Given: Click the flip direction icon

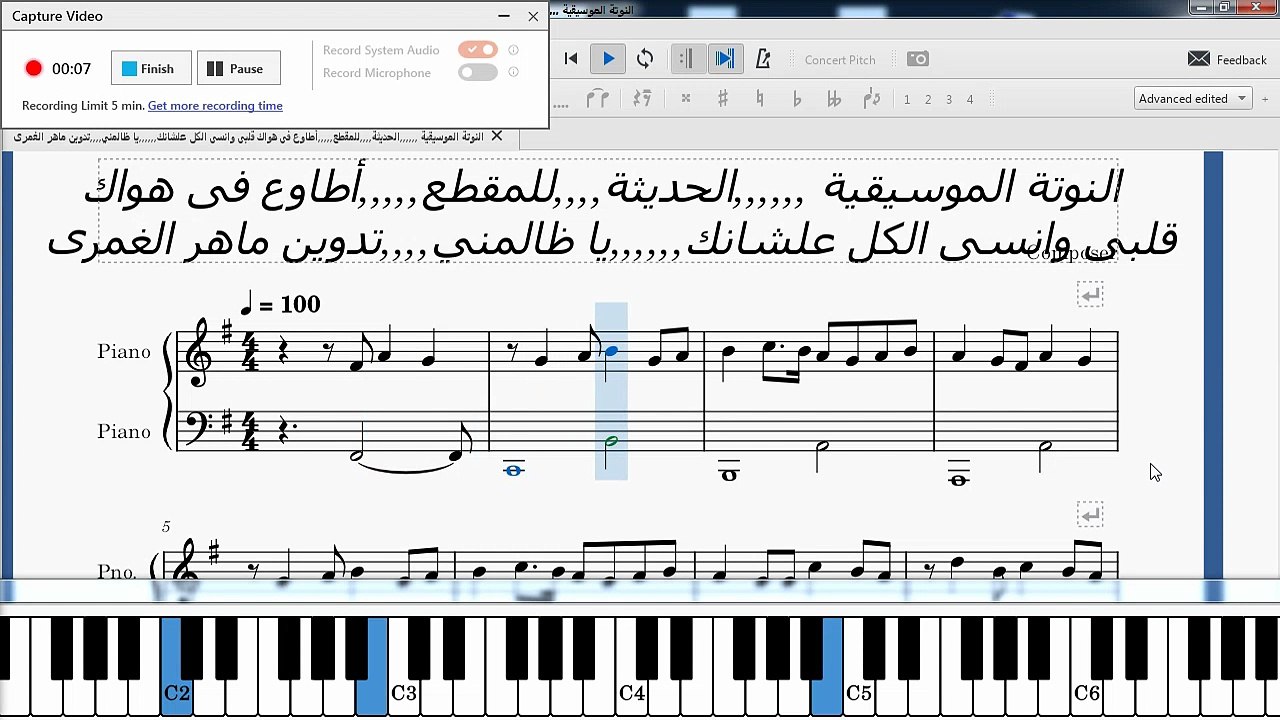Looking at the screenshot, I should 871,98.
